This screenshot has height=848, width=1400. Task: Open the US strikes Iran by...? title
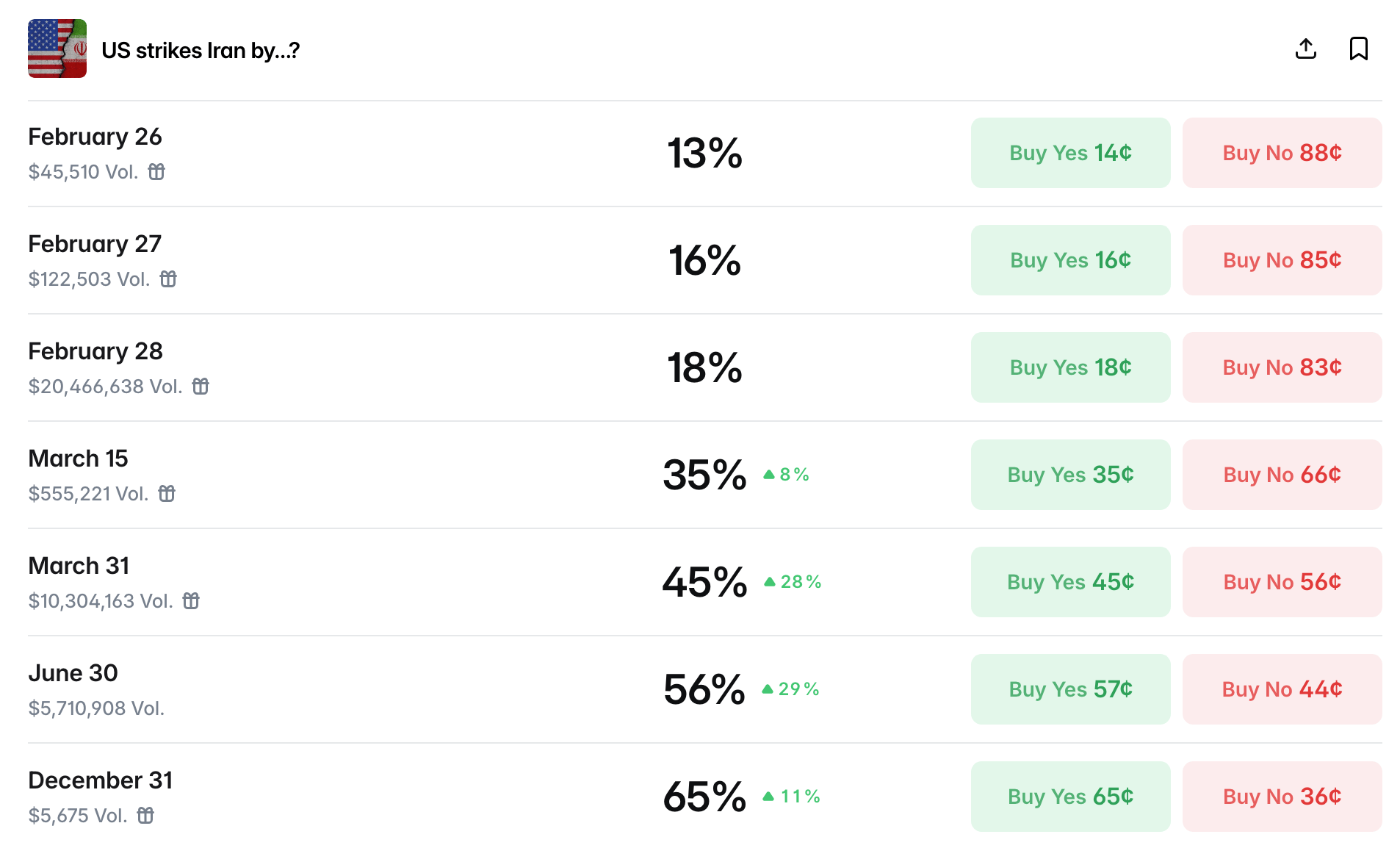[x=201, y=50]
